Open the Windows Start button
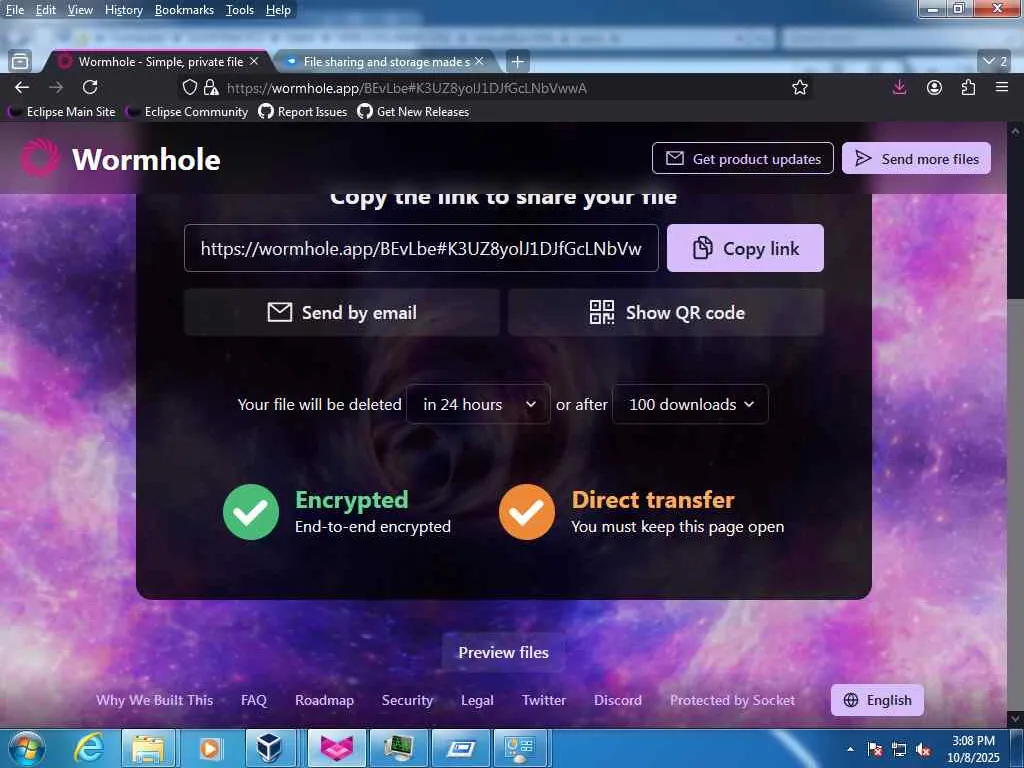This screenshot has width=1024, height=768. click(x=27, y=748)
